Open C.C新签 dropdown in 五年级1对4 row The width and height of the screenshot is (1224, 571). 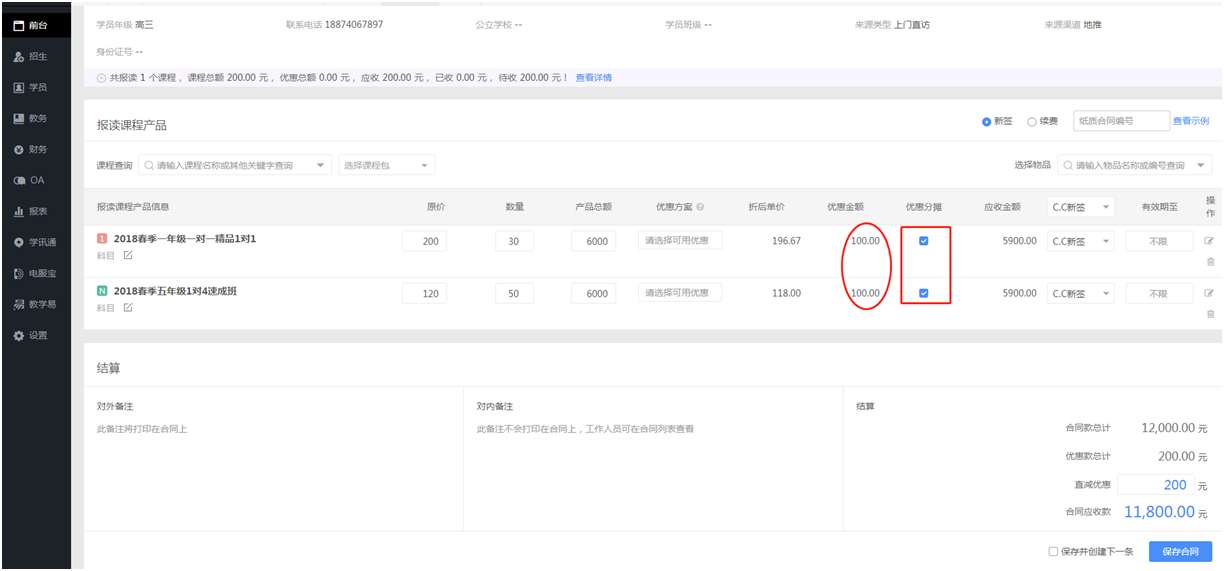click(x=1081, y=293)
